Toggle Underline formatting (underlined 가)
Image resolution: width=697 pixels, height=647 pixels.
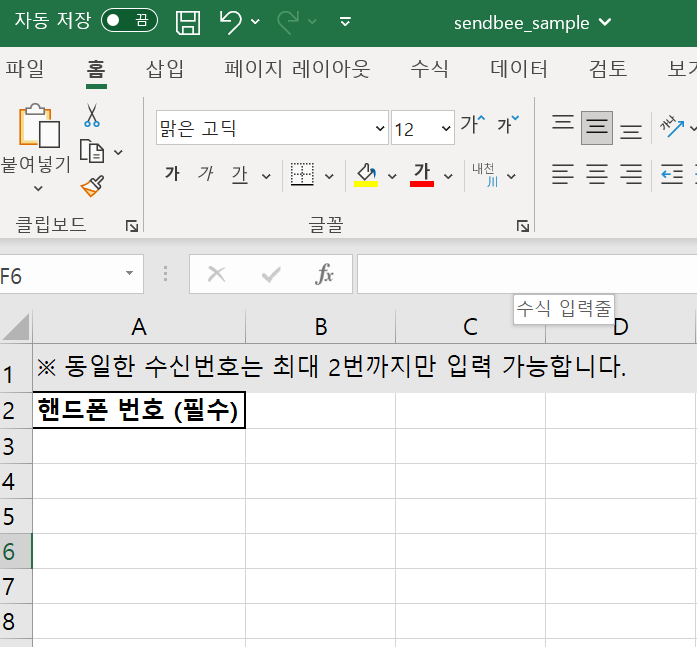tap(240, 174)
